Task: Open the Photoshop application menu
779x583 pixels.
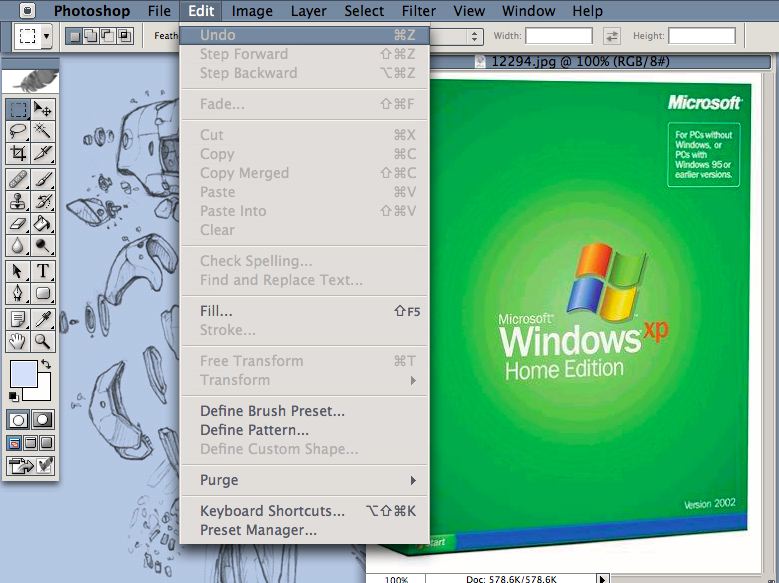Action: click(92, 10)
